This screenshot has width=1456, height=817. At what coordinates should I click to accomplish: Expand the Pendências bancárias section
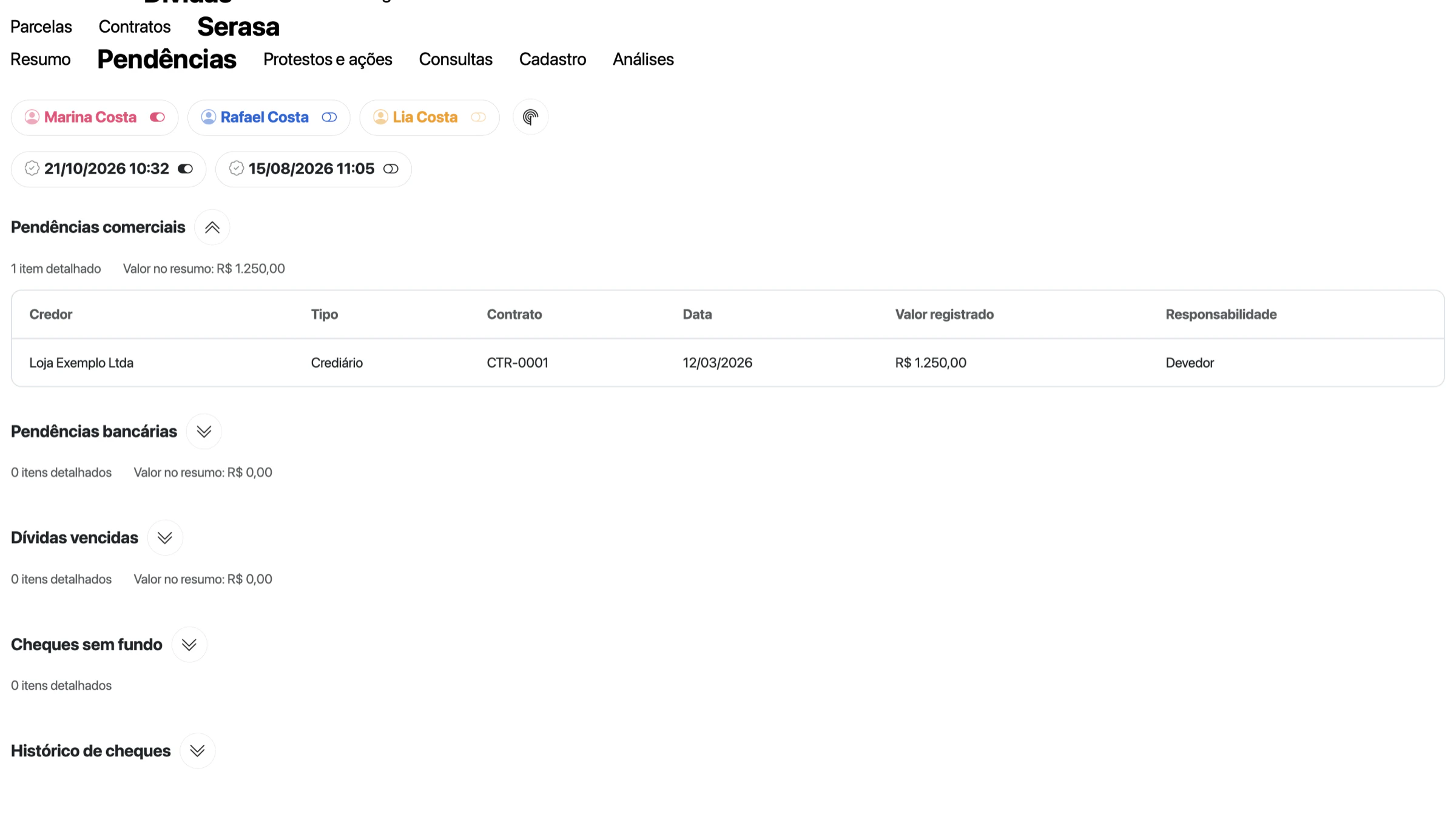(x=204, y=431)
